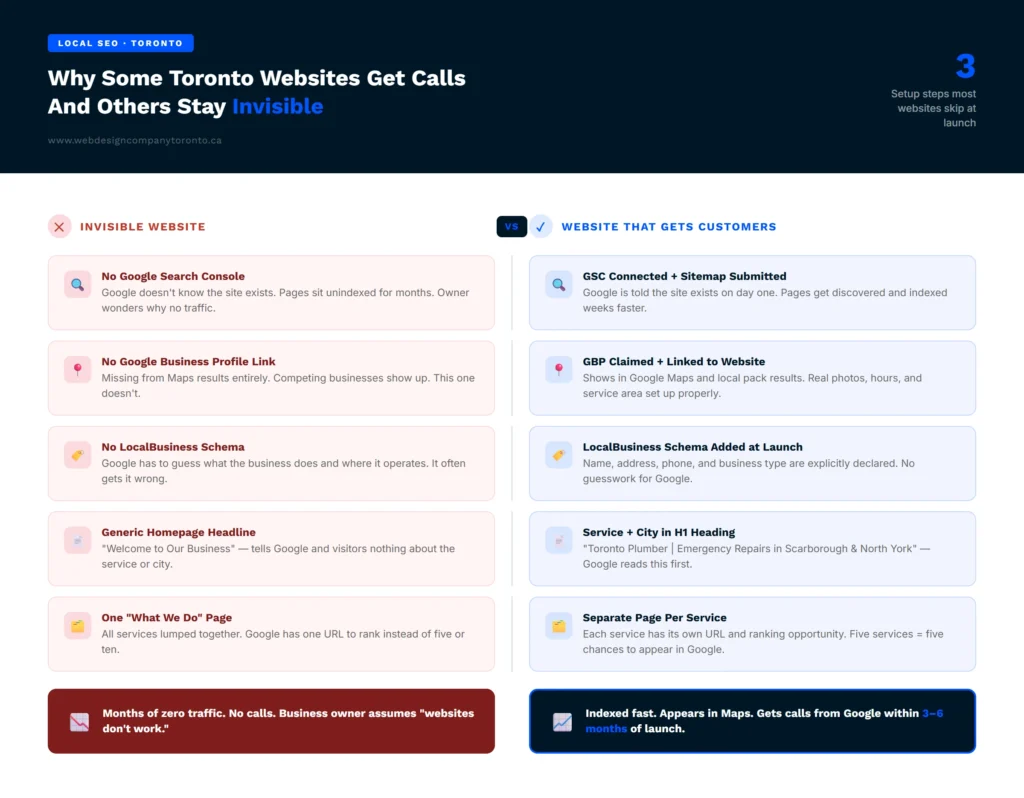Viewport: 1024px width, 798px height.
Task: Open www.webdesigncompanytoronto.ca link in header
Action: [135, 140]
